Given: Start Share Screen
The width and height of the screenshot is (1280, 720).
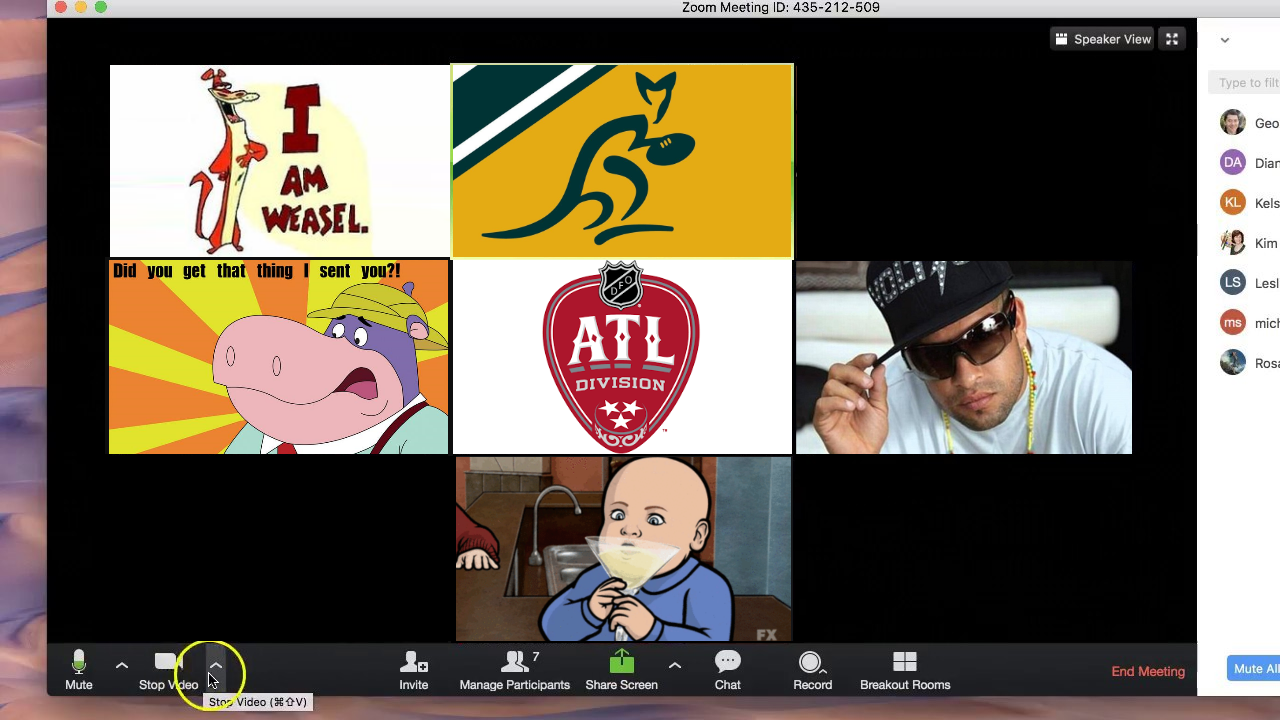Looking at the screenshot, I should (x=621, y=670).
